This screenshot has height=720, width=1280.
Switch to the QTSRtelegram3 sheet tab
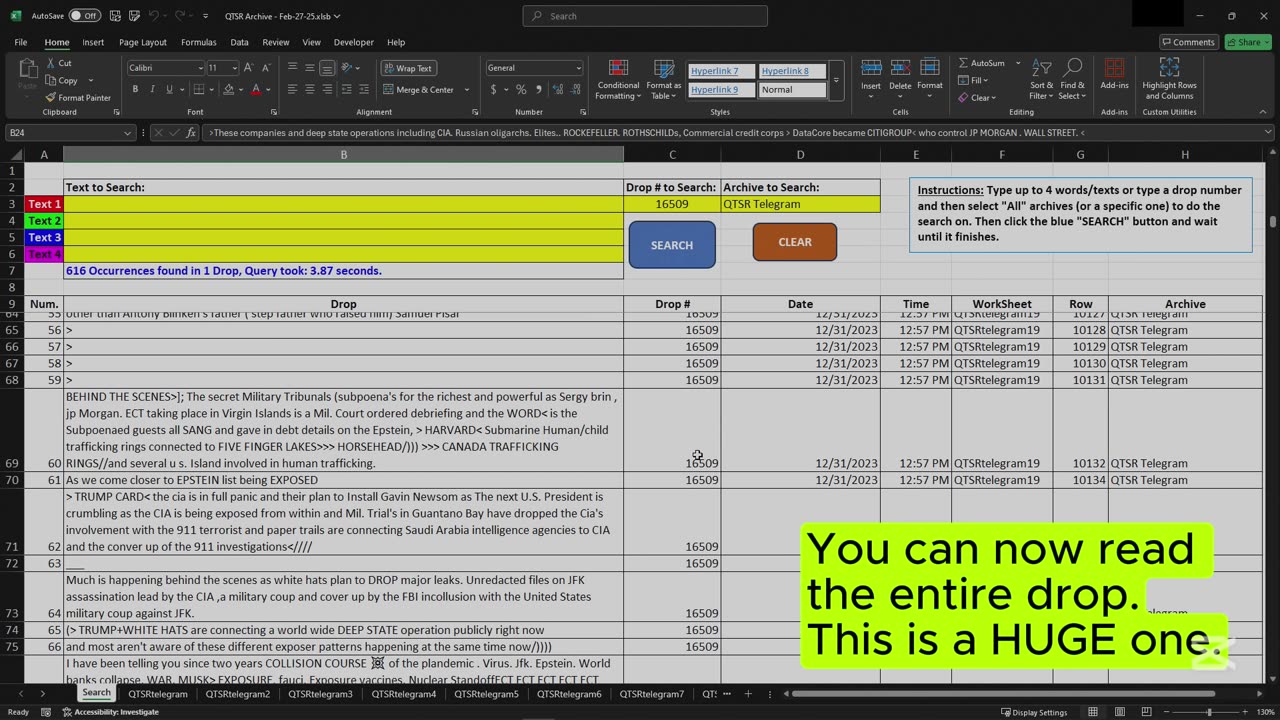[320, 693]
